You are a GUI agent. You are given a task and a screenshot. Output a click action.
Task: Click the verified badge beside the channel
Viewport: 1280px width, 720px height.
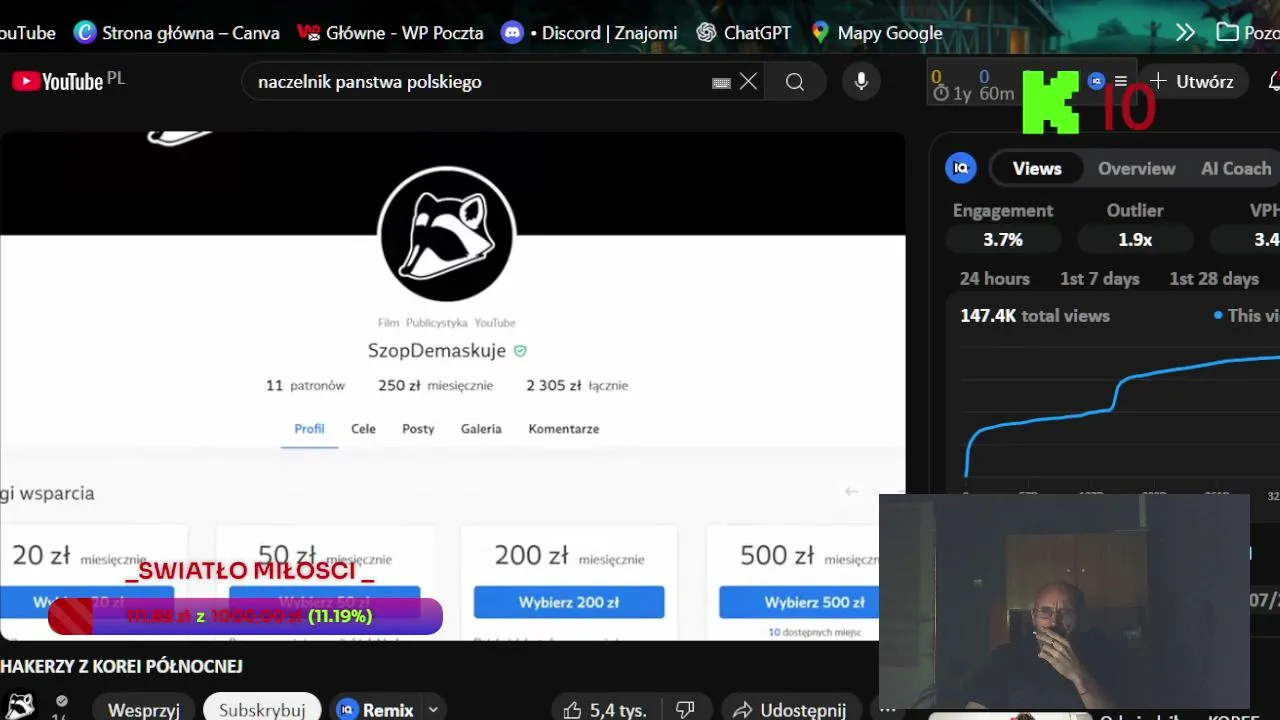click(x=62, y=701)
